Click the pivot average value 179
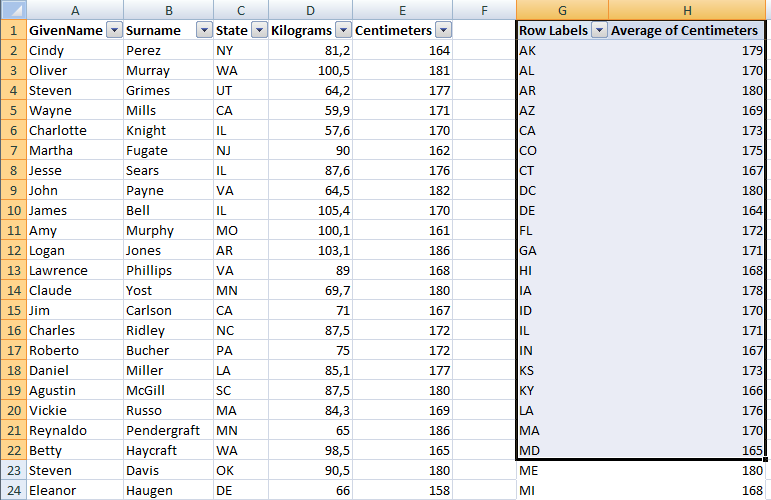The width and height of the screenshot is (771, 500). pos(687,51)
